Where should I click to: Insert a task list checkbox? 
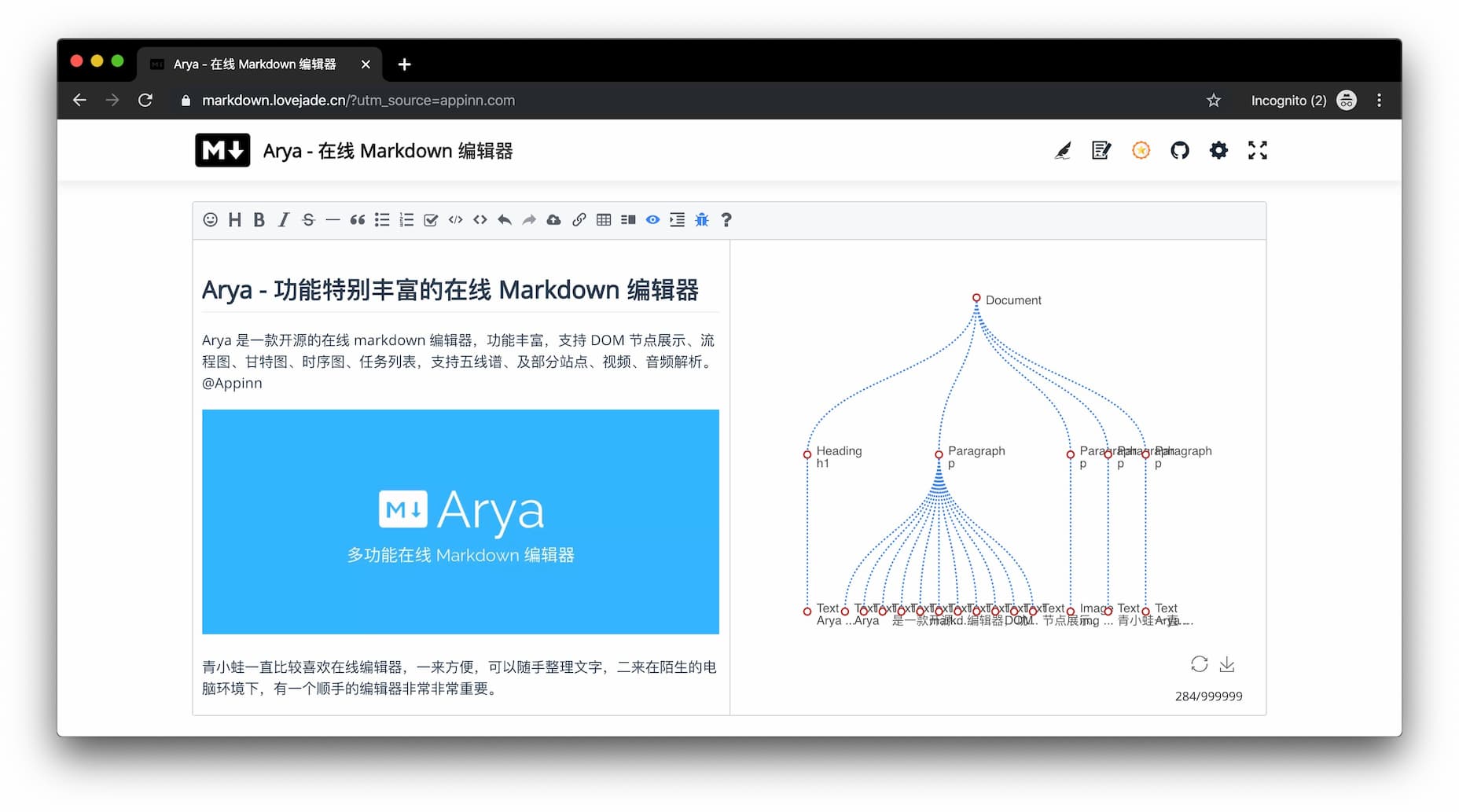point(431,220)
